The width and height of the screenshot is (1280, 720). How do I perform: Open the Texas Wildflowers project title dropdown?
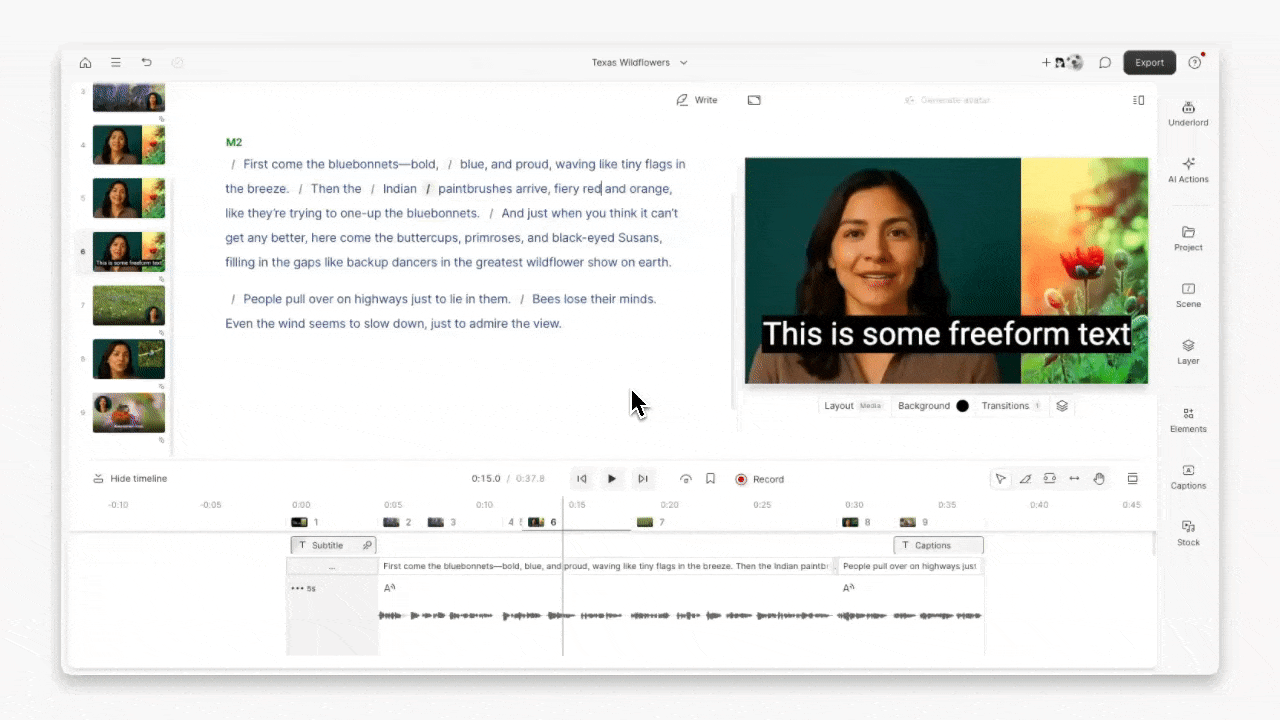(639, 62)
